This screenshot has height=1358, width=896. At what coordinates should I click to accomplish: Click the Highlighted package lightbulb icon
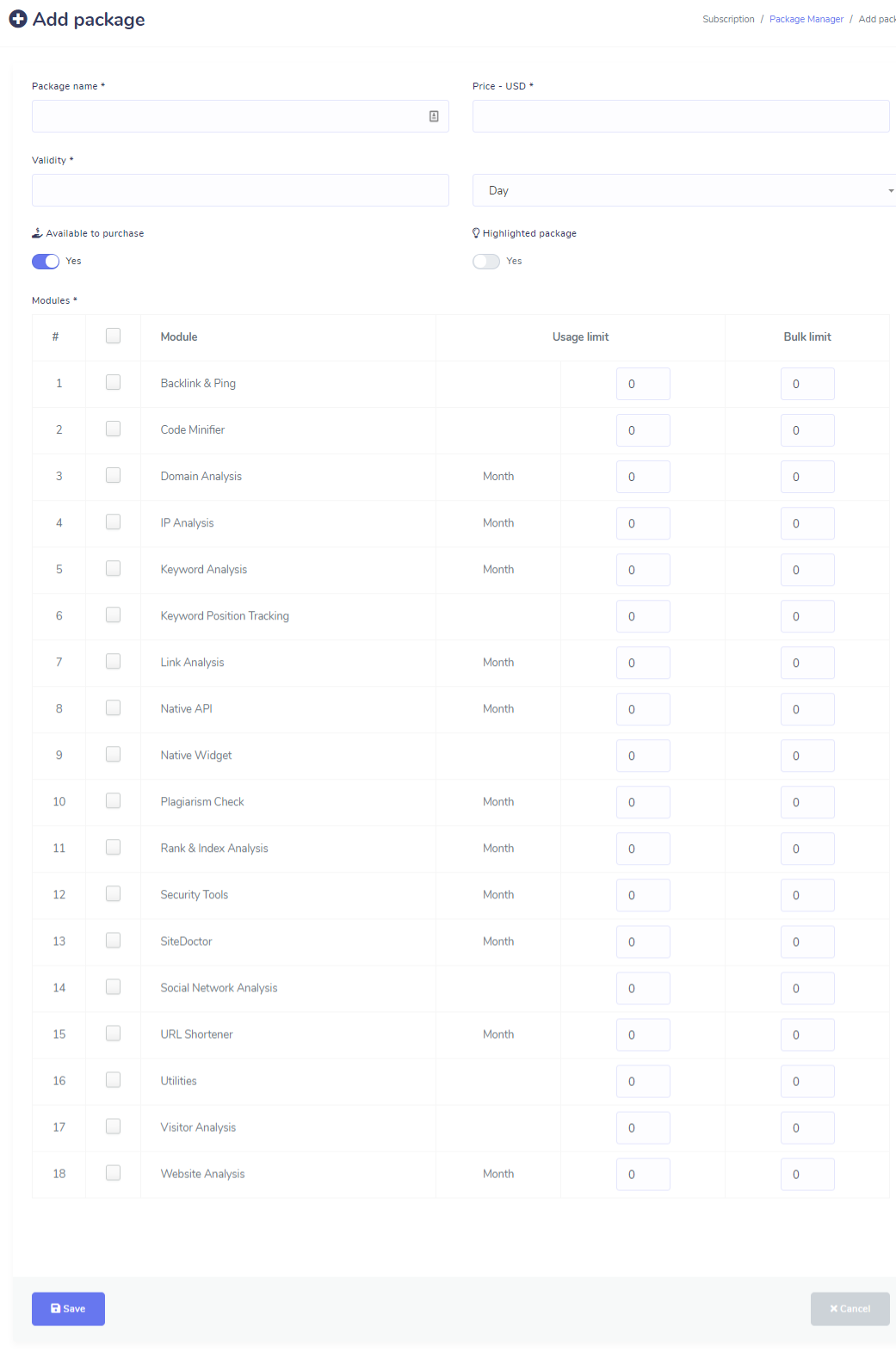pos(476,233)
